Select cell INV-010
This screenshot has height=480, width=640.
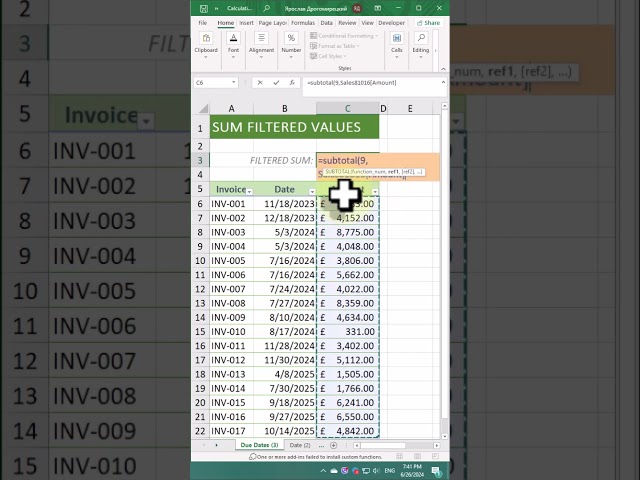(x=231, y=331)
